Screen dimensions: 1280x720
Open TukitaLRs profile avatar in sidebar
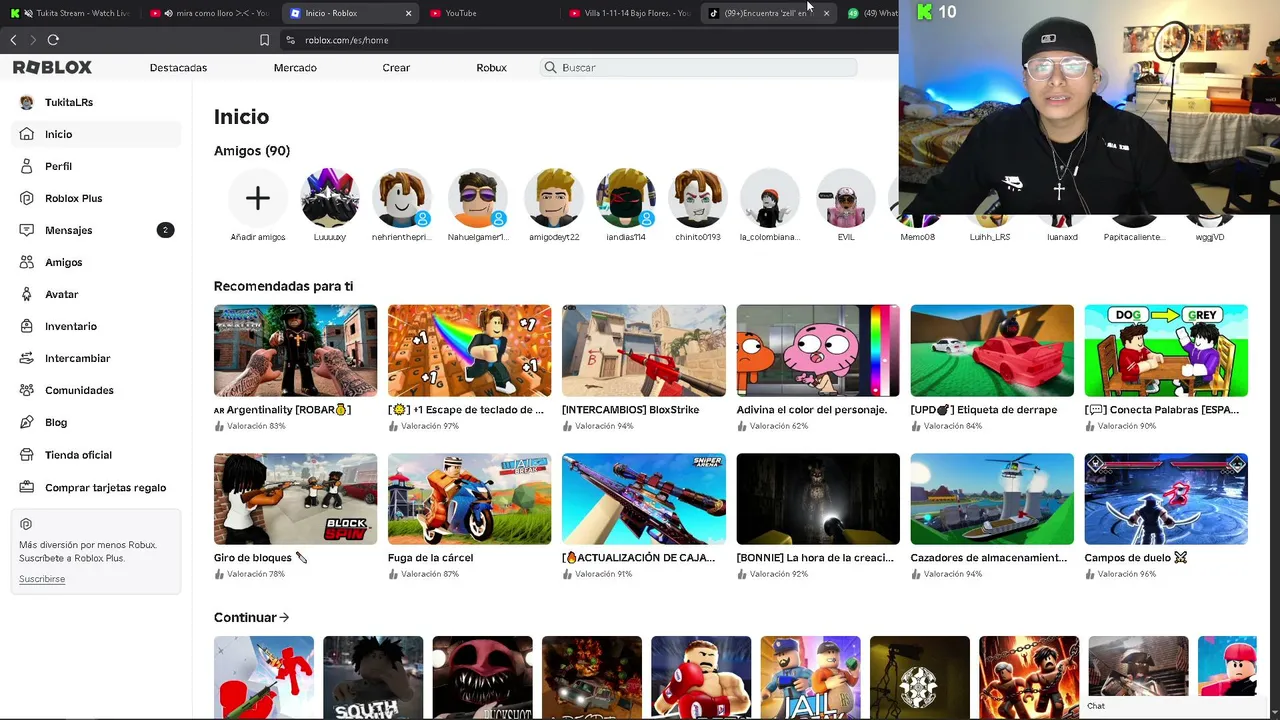[x=26, y=102]
